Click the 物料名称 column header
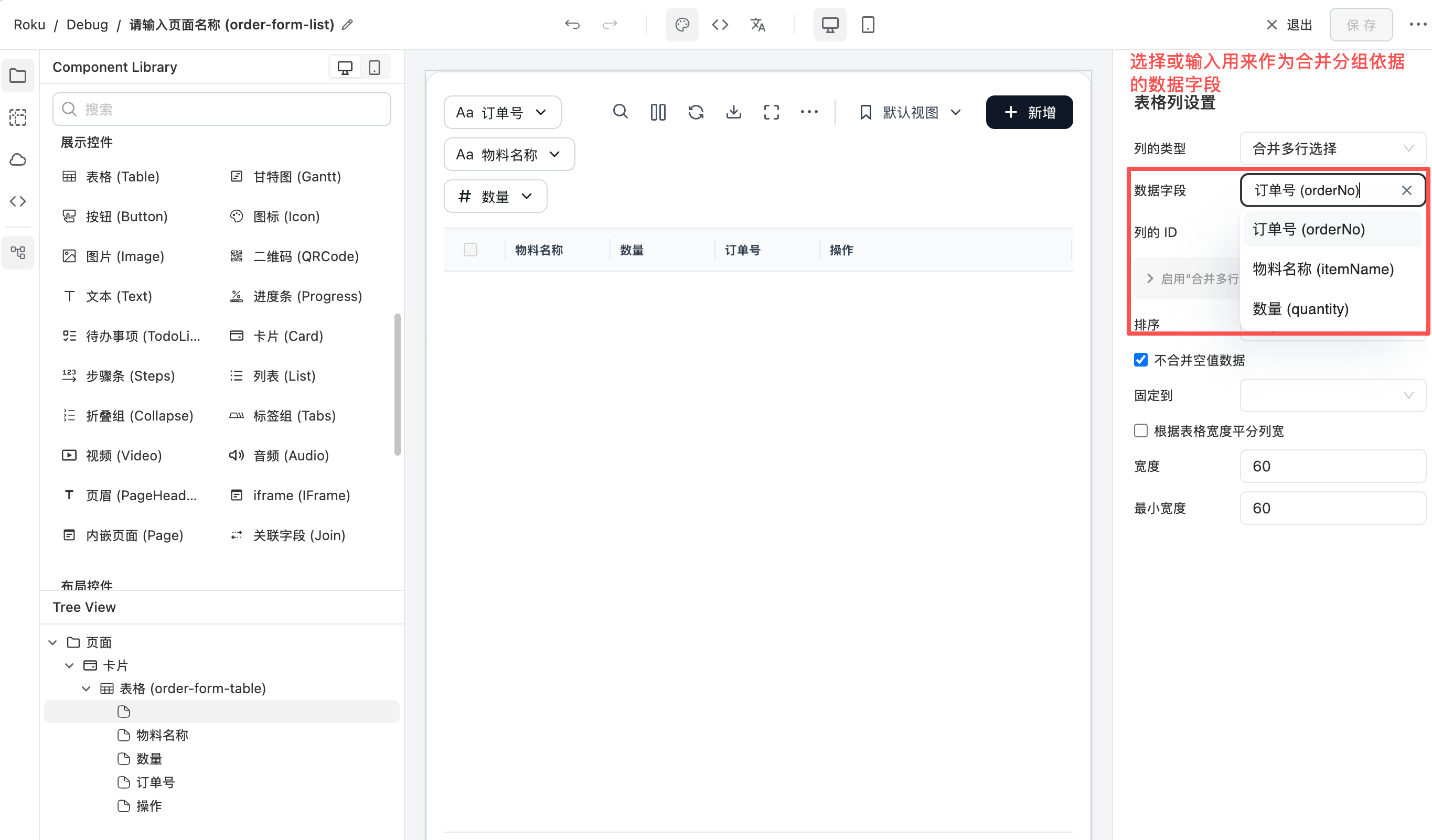This screenshot has width=1432, height=840. tap(539, 250)
